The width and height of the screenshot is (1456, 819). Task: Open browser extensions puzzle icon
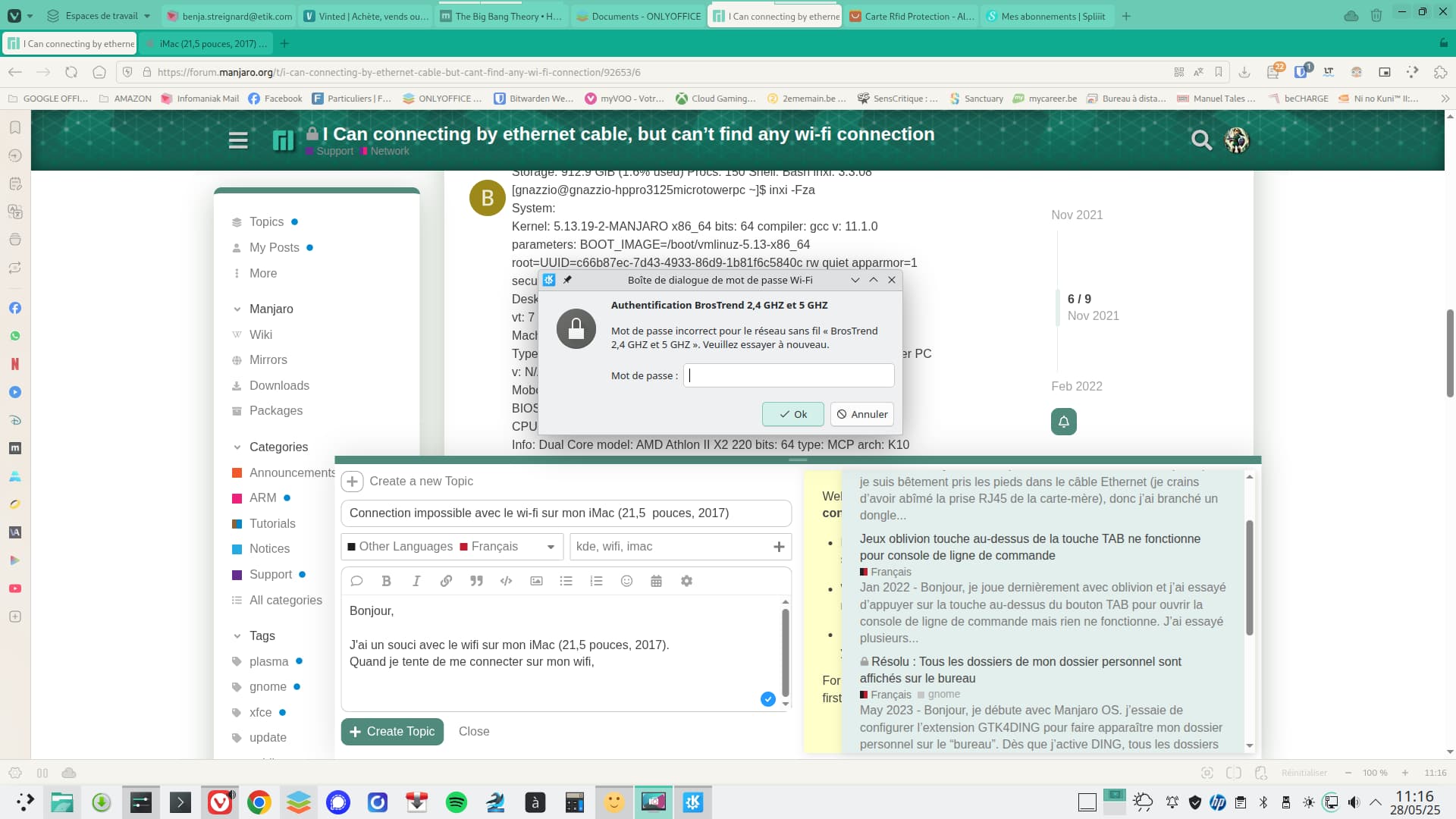click(x=1440, y=72)
